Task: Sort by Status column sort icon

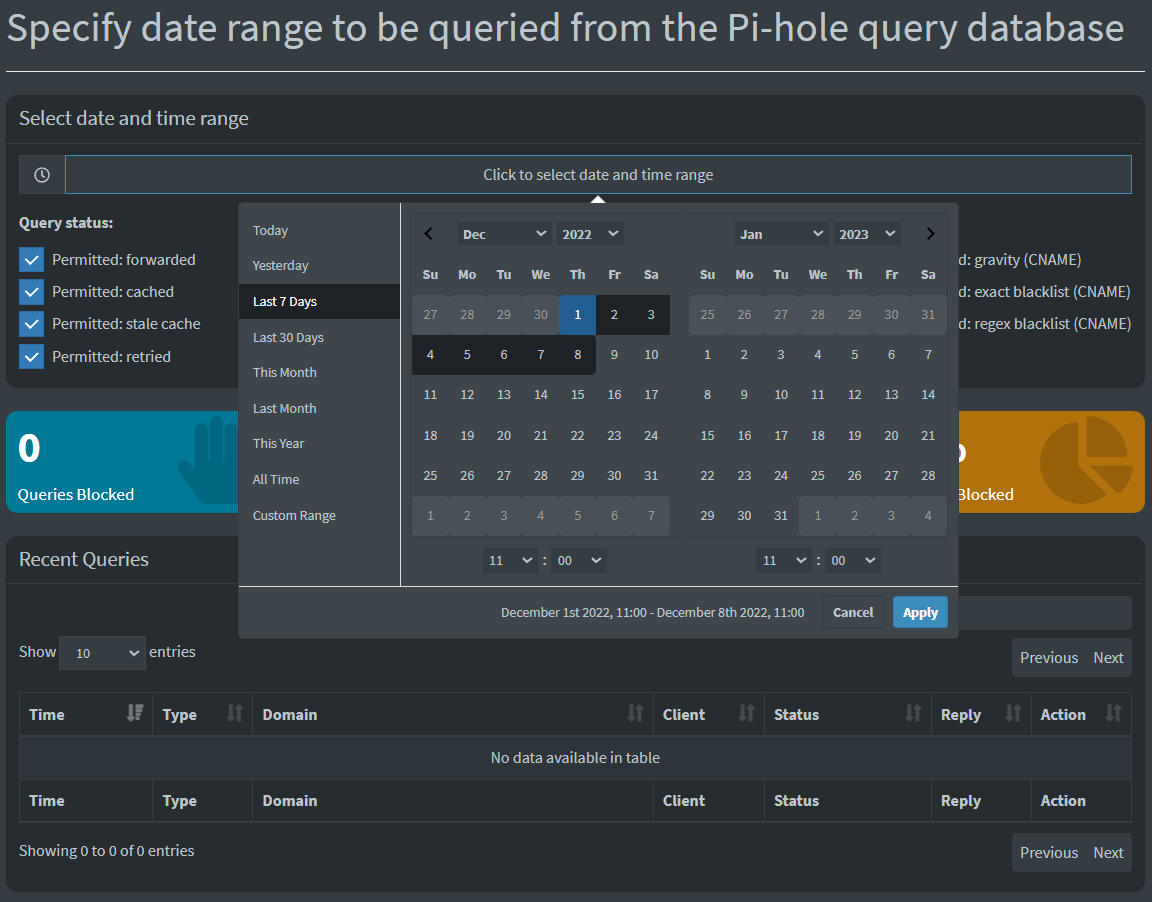Action: 913,713
